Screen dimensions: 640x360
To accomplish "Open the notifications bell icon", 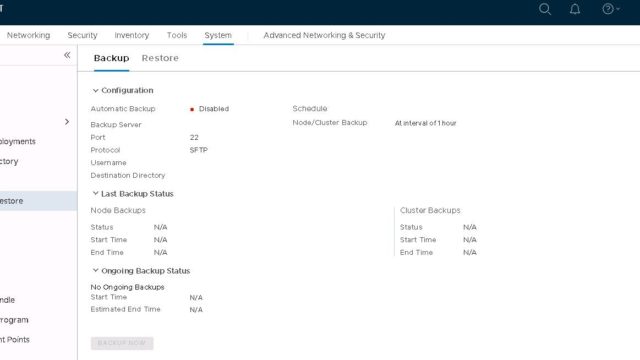I will tap(575, 9).
